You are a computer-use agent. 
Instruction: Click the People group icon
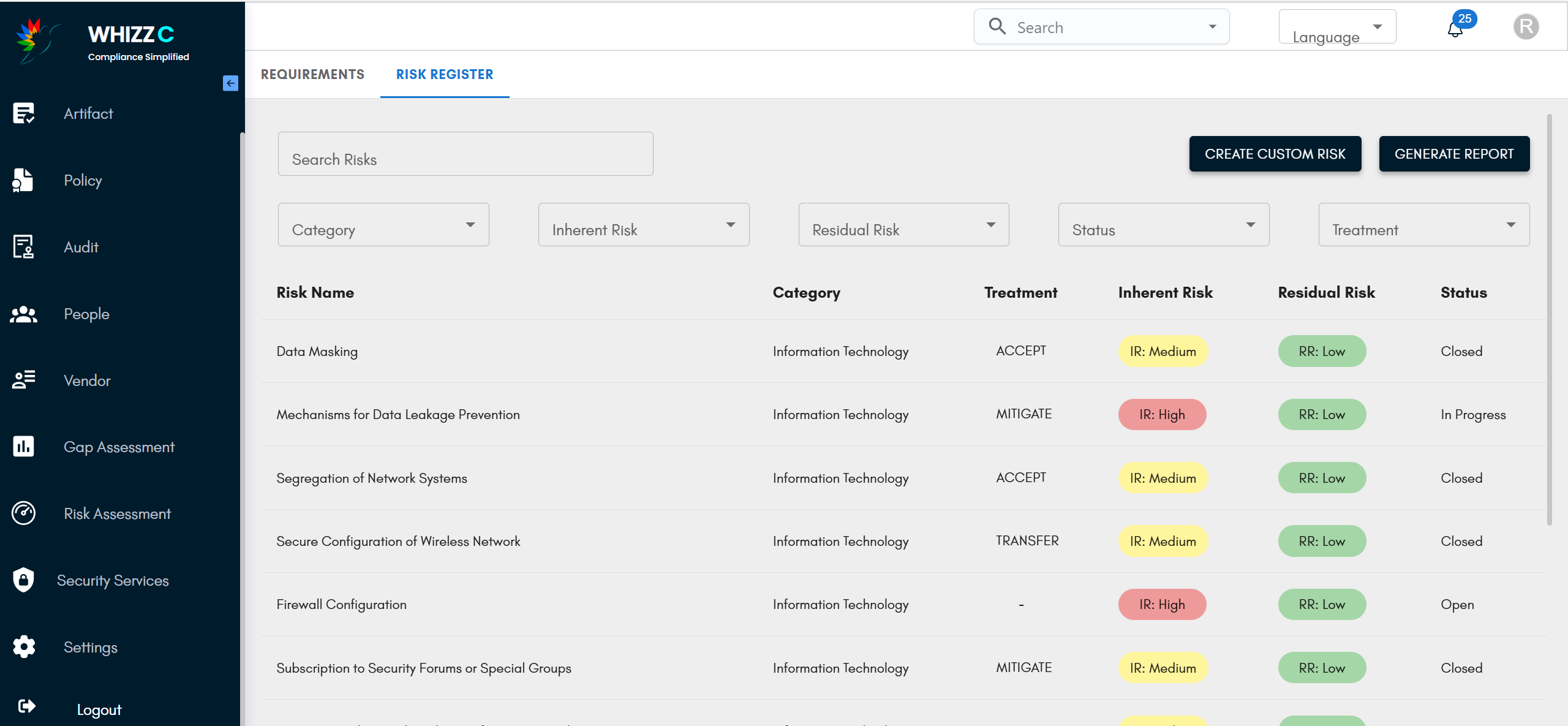[23, 314]
